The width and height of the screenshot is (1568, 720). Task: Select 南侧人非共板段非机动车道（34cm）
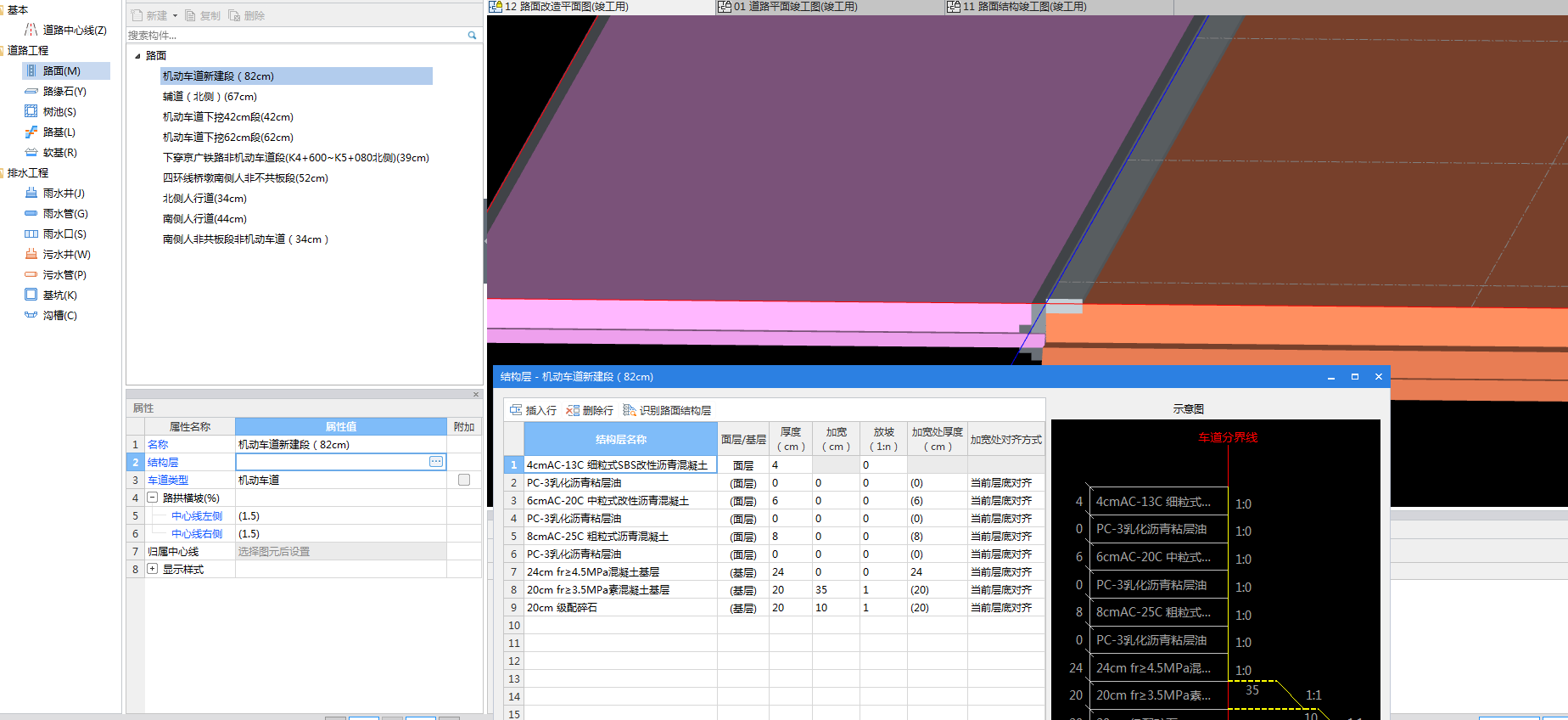[245, 239]
